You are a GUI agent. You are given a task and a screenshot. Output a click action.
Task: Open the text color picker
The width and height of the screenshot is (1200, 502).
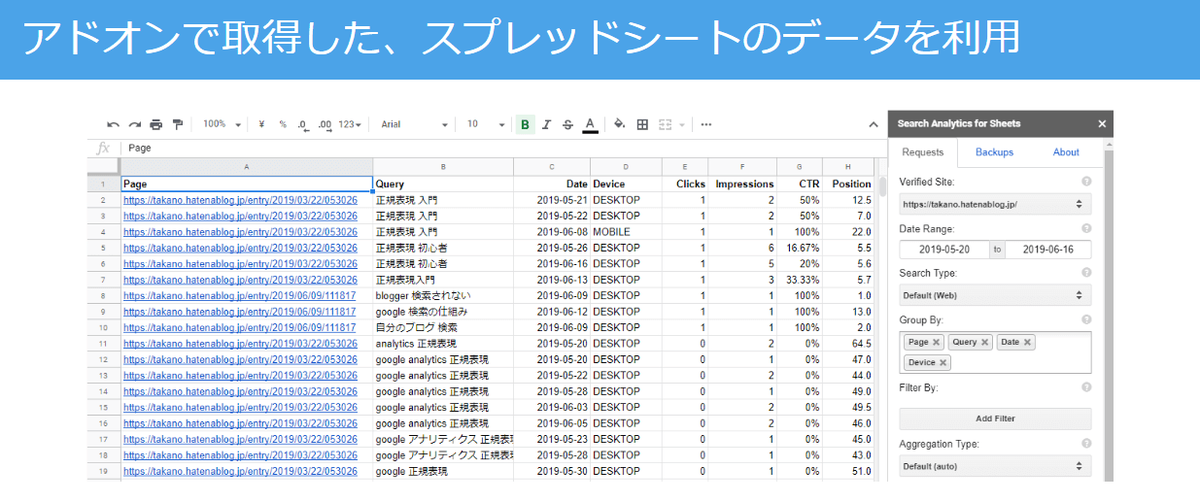590,125
